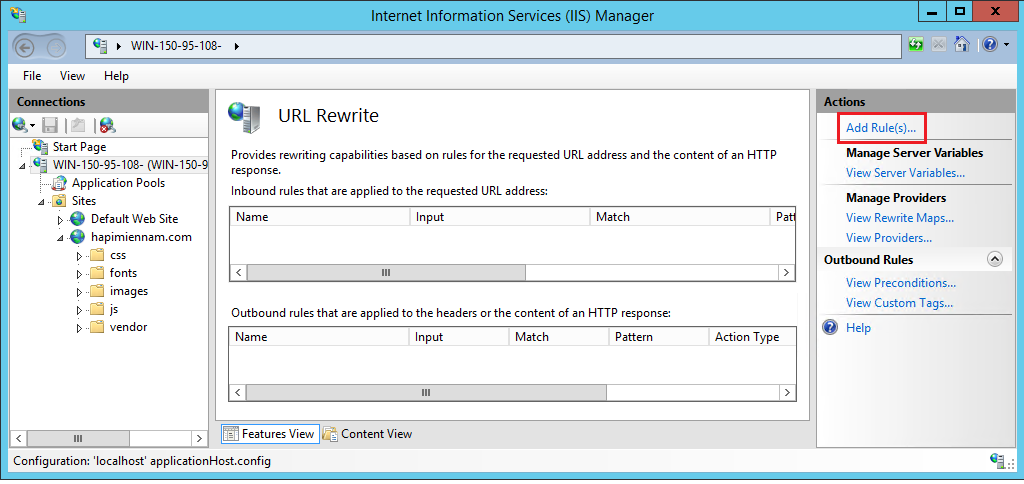The width and height of the screenshot is (1024, 484).
Task: Switch to Content View tab
Action: [368, 434]
